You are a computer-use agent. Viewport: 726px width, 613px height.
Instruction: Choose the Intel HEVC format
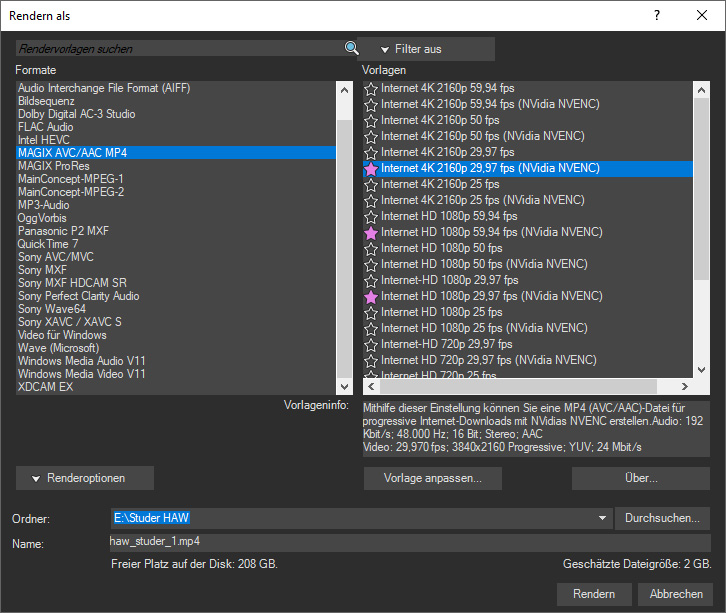coord(44,140)
